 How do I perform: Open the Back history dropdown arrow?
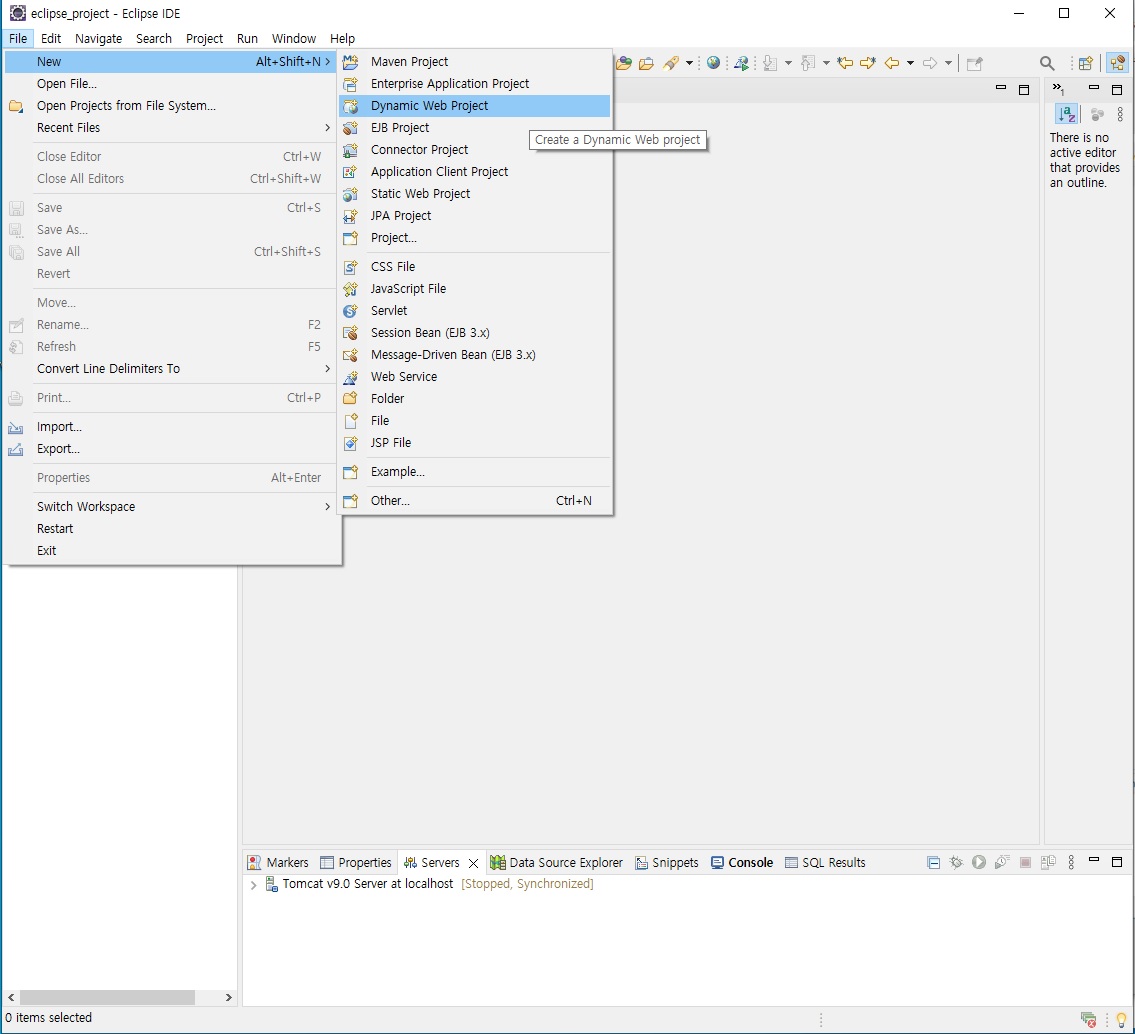[910, 64]
